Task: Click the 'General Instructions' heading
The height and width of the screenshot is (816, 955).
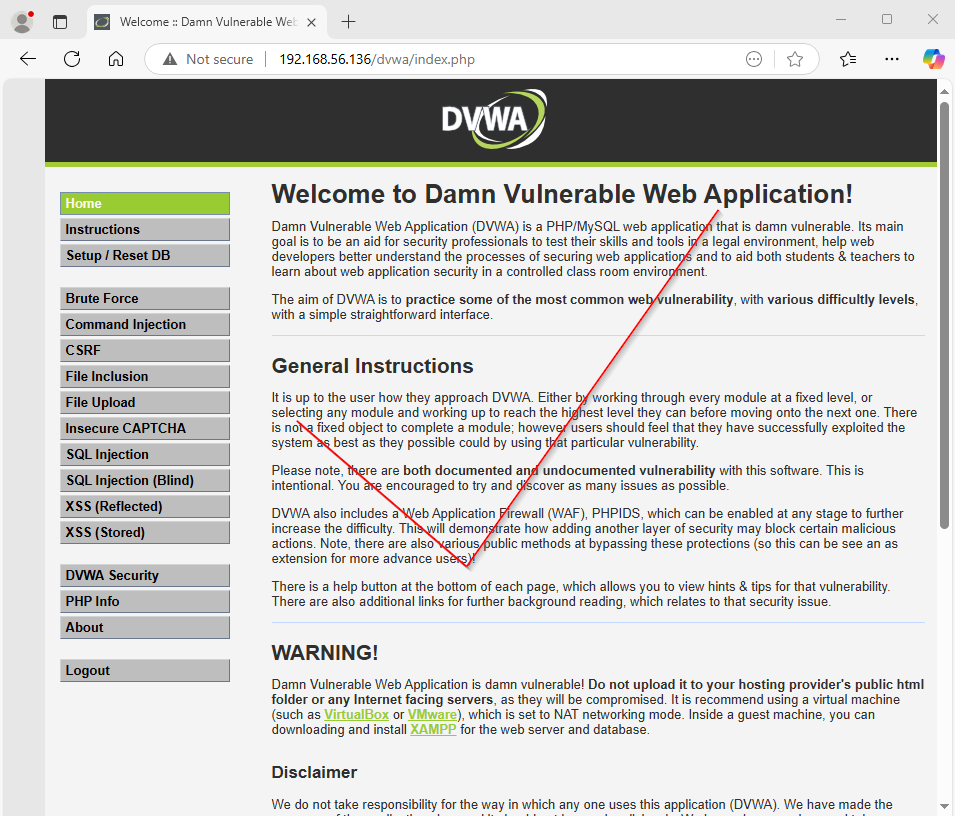Action: point(372,366)
